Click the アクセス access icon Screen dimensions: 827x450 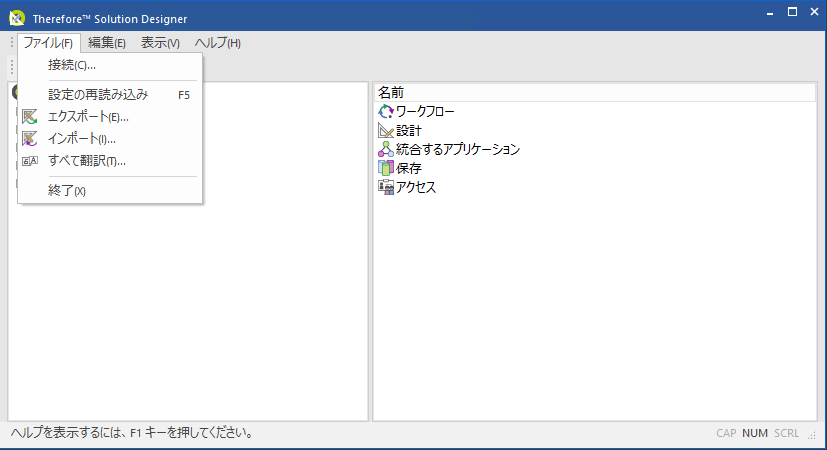[x=386, y=187]
